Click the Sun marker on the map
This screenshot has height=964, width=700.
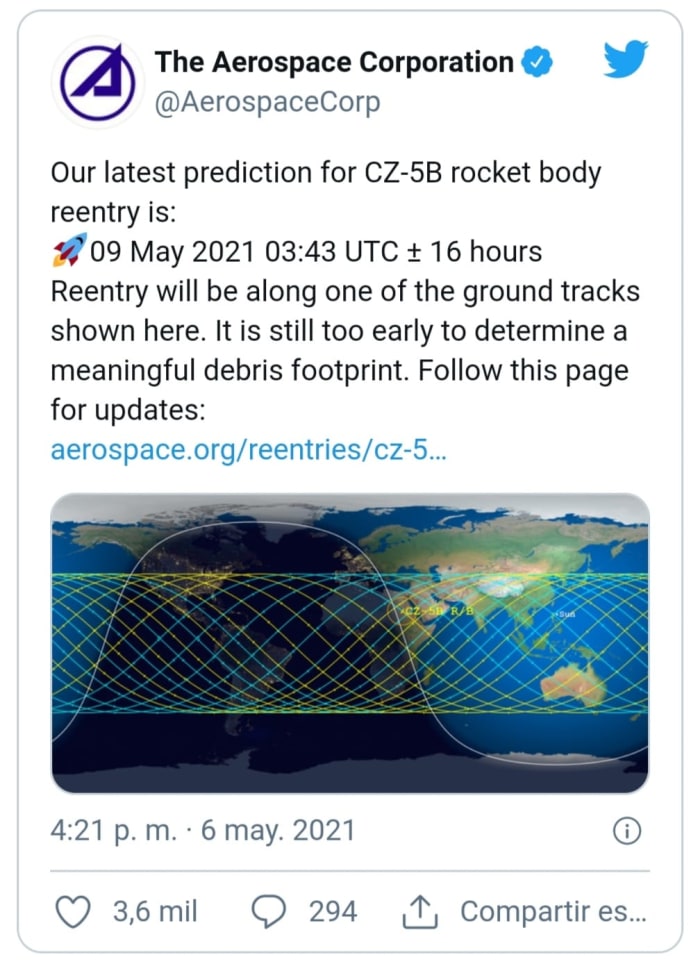click(x=564, y=613)
